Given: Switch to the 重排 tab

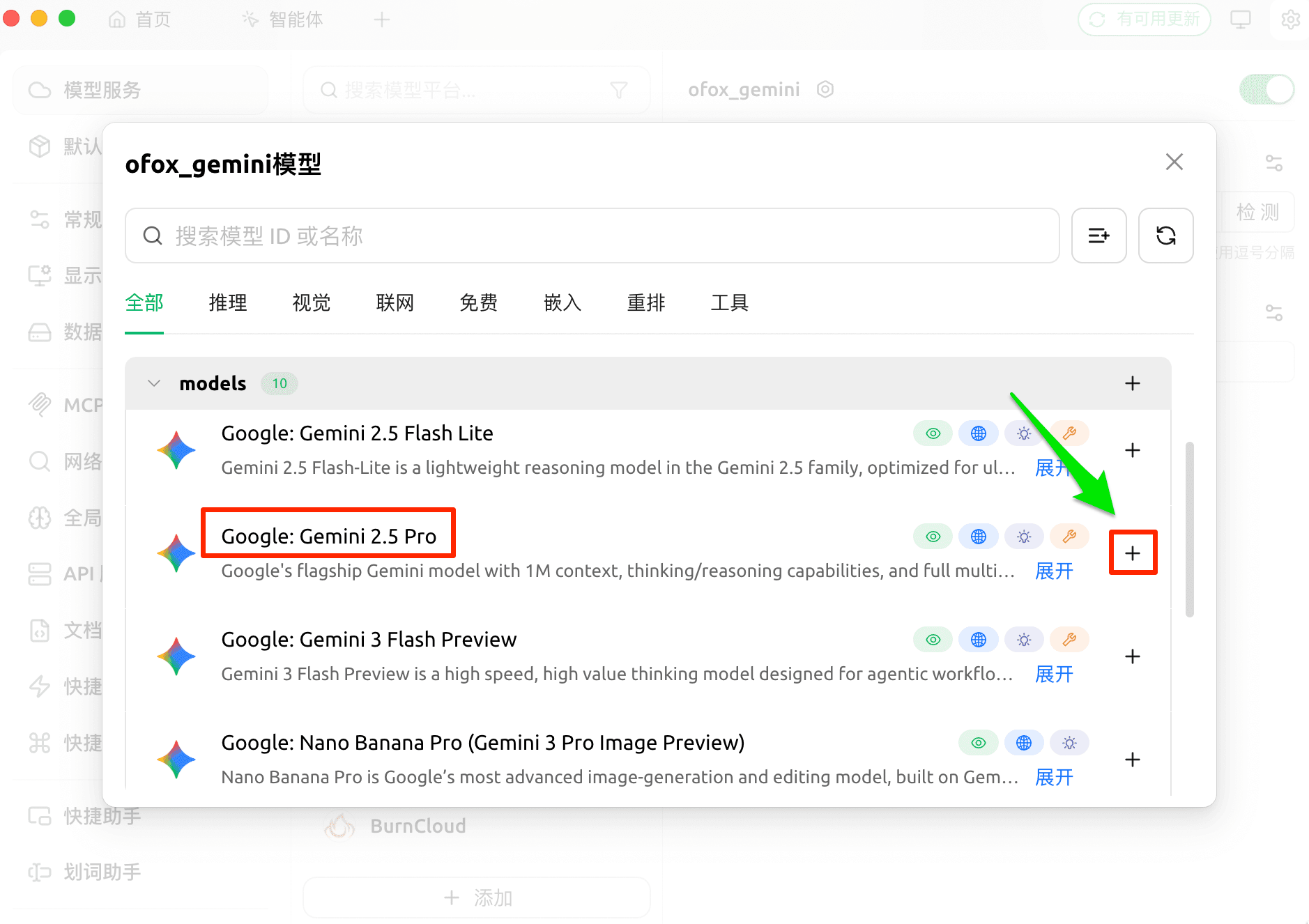Looking at the screenshot, I should (646, 302).
